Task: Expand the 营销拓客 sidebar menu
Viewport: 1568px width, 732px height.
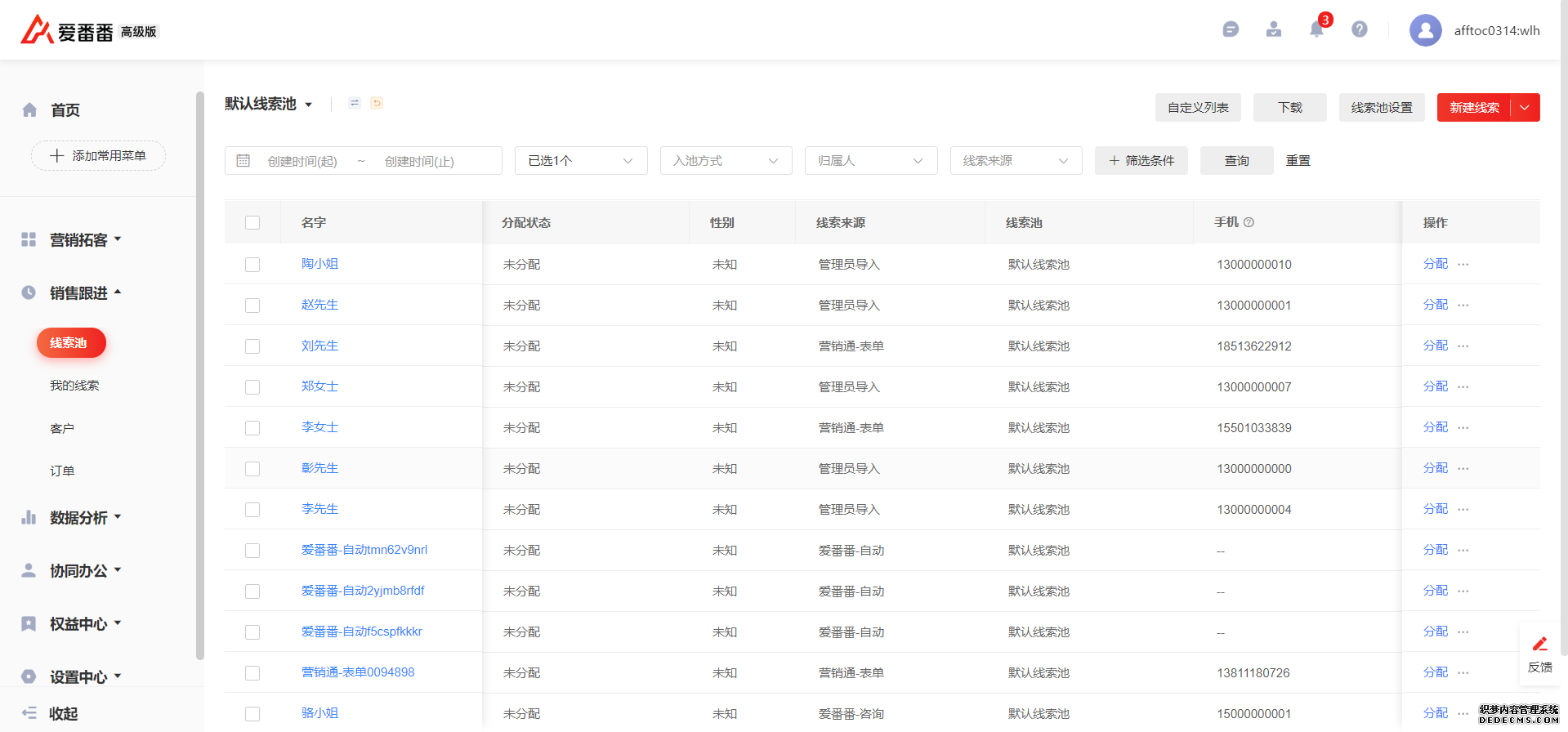Action: pos(86,239)
